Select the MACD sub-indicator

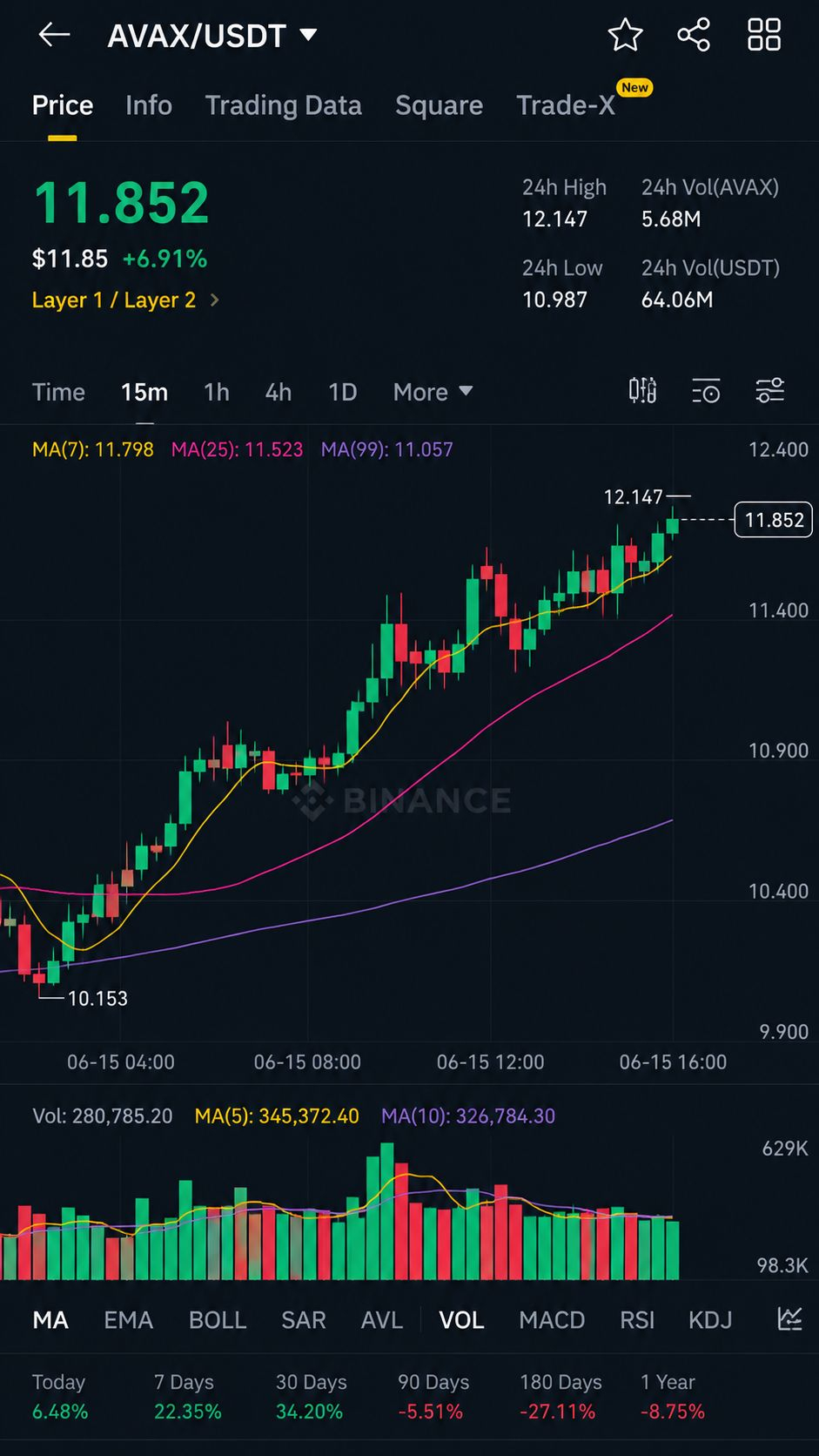pos(552,1320)
